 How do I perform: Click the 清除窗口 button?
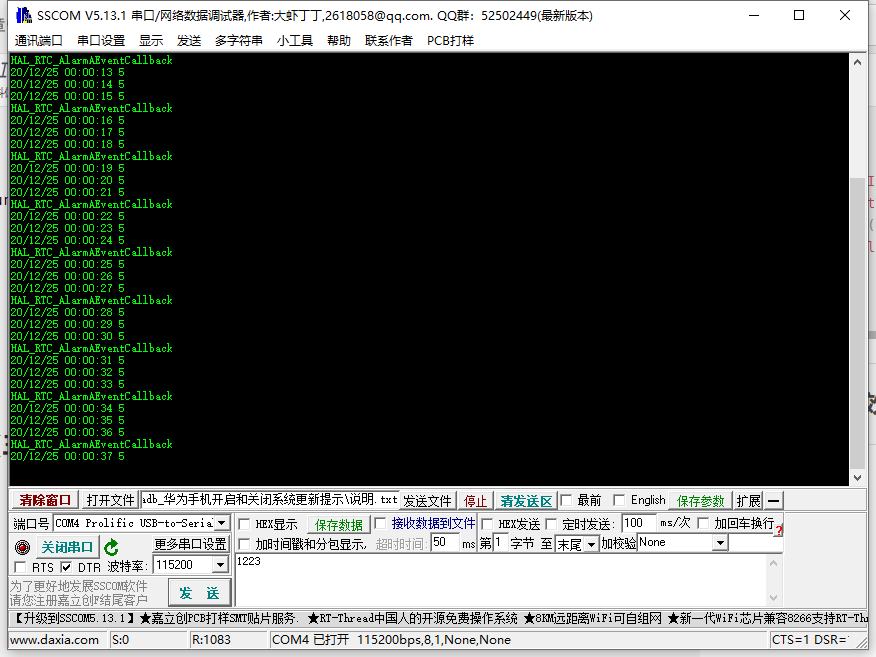[45, 500]
